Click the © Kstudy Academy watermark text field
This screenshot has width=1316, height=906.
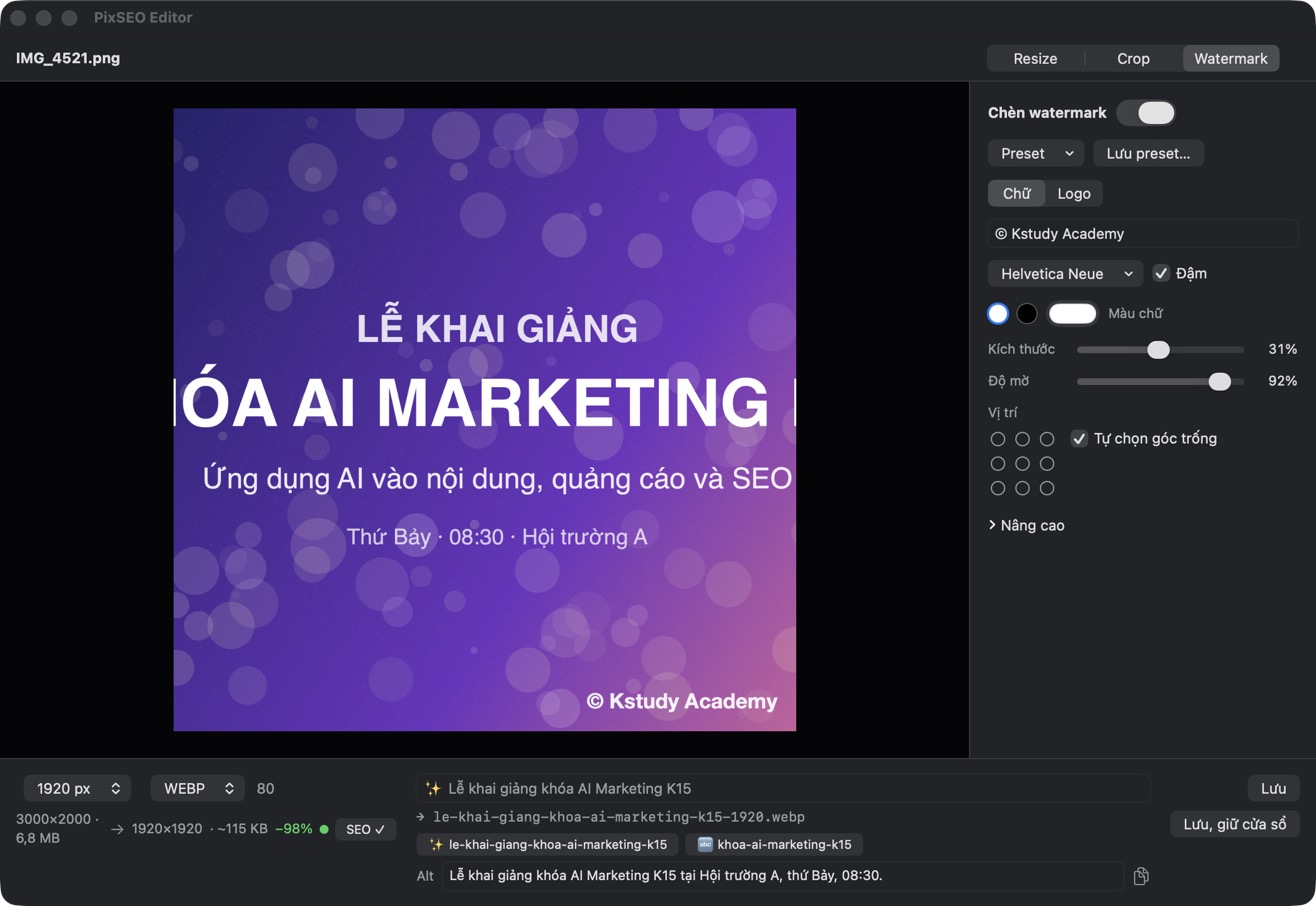1143,233
